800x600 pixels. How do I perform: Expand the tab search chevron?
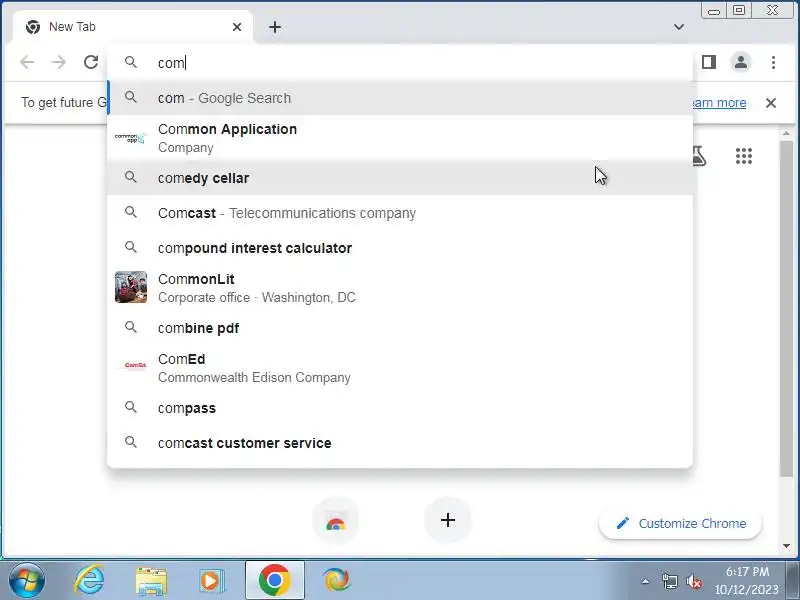tap(679, 27)
